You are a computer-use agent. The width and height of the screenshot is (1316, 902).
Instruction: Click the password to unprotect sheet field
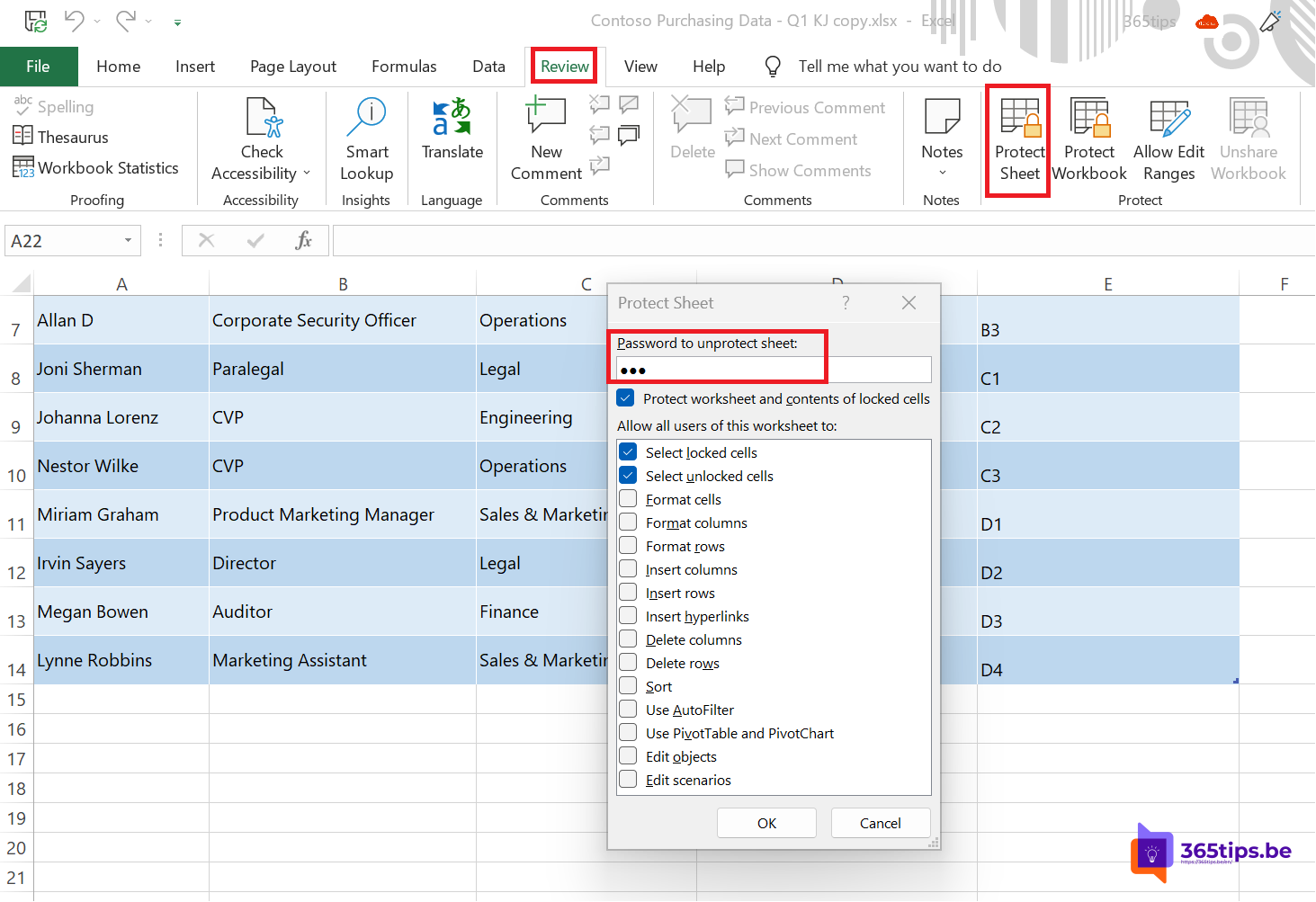(x=774, y=370)
